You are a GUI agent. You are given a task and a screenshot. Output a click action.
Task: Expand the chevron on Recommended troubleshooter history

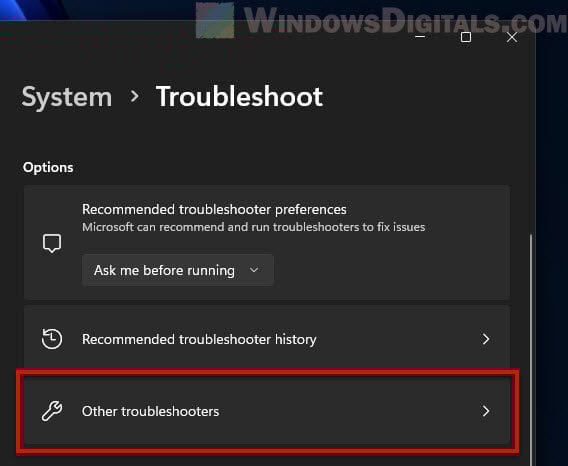(486, 339)
